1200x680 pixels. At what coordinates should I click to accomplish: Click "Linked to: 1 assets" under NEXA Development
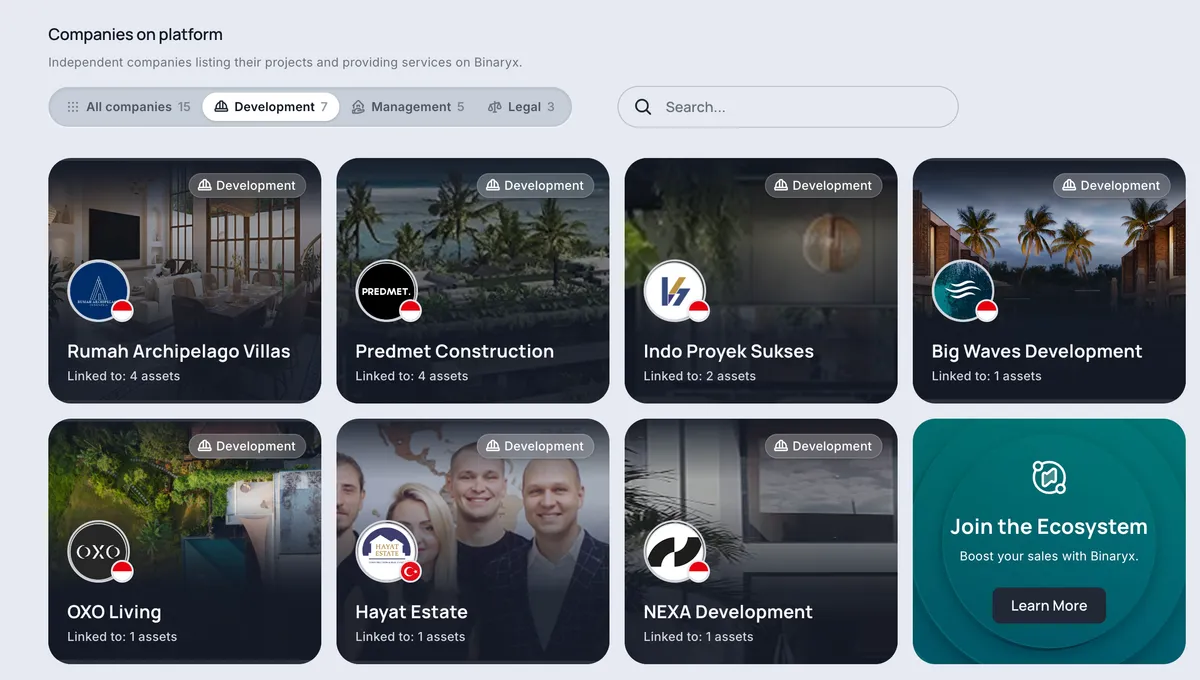tap(698, 637)
